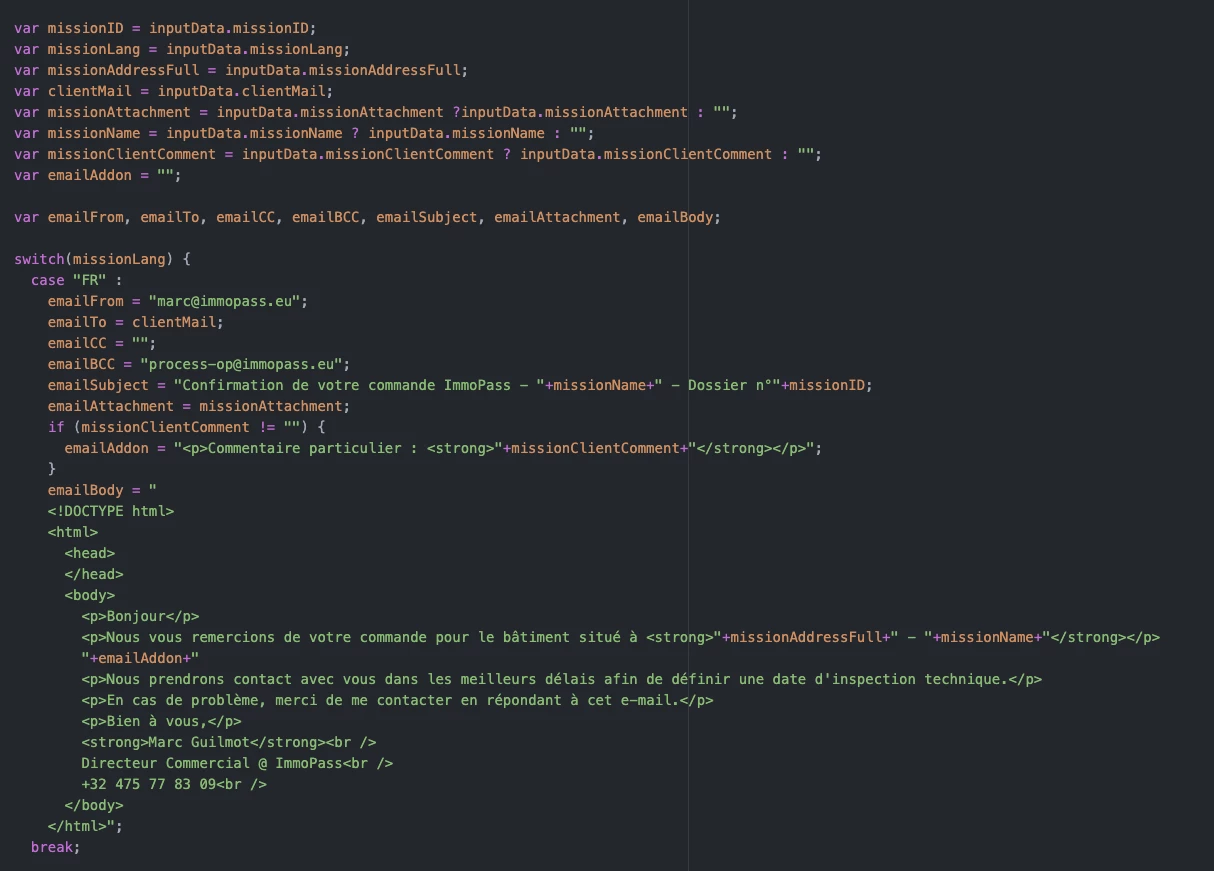Click the opening <body> tag
The image size is (1214, 871).
tap(90, 595)
